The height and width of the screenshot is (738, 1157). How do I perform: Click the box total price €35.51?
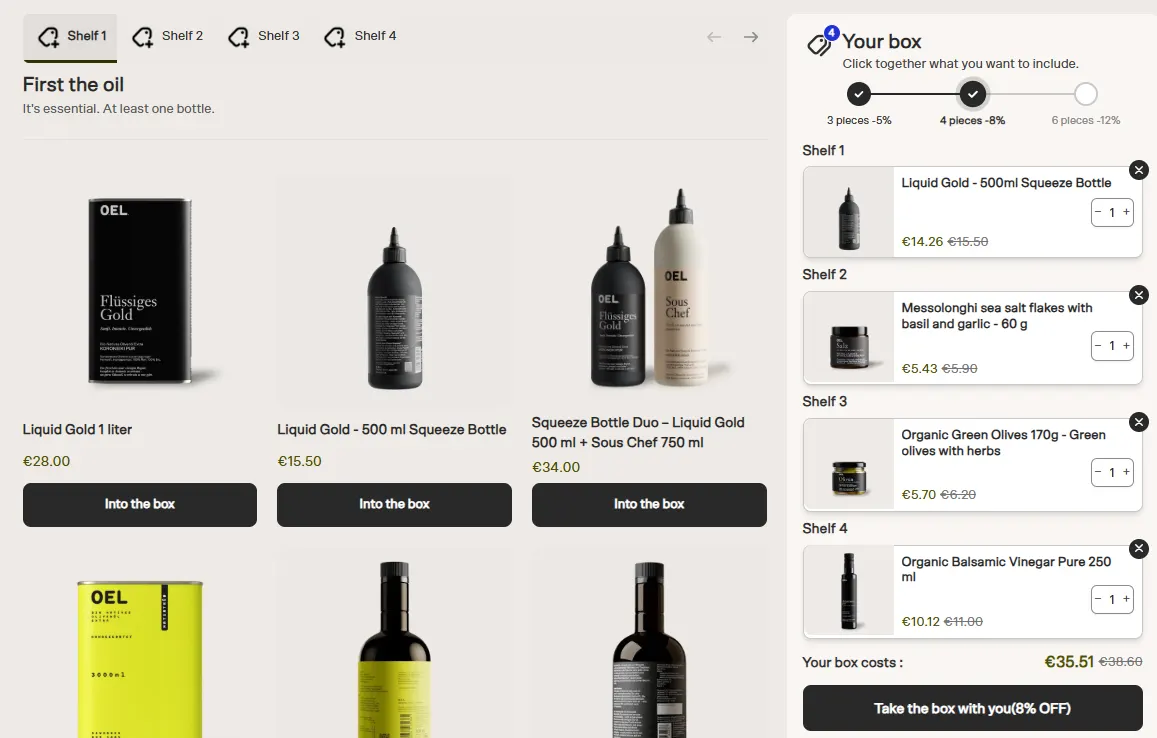pos(1068,662)
